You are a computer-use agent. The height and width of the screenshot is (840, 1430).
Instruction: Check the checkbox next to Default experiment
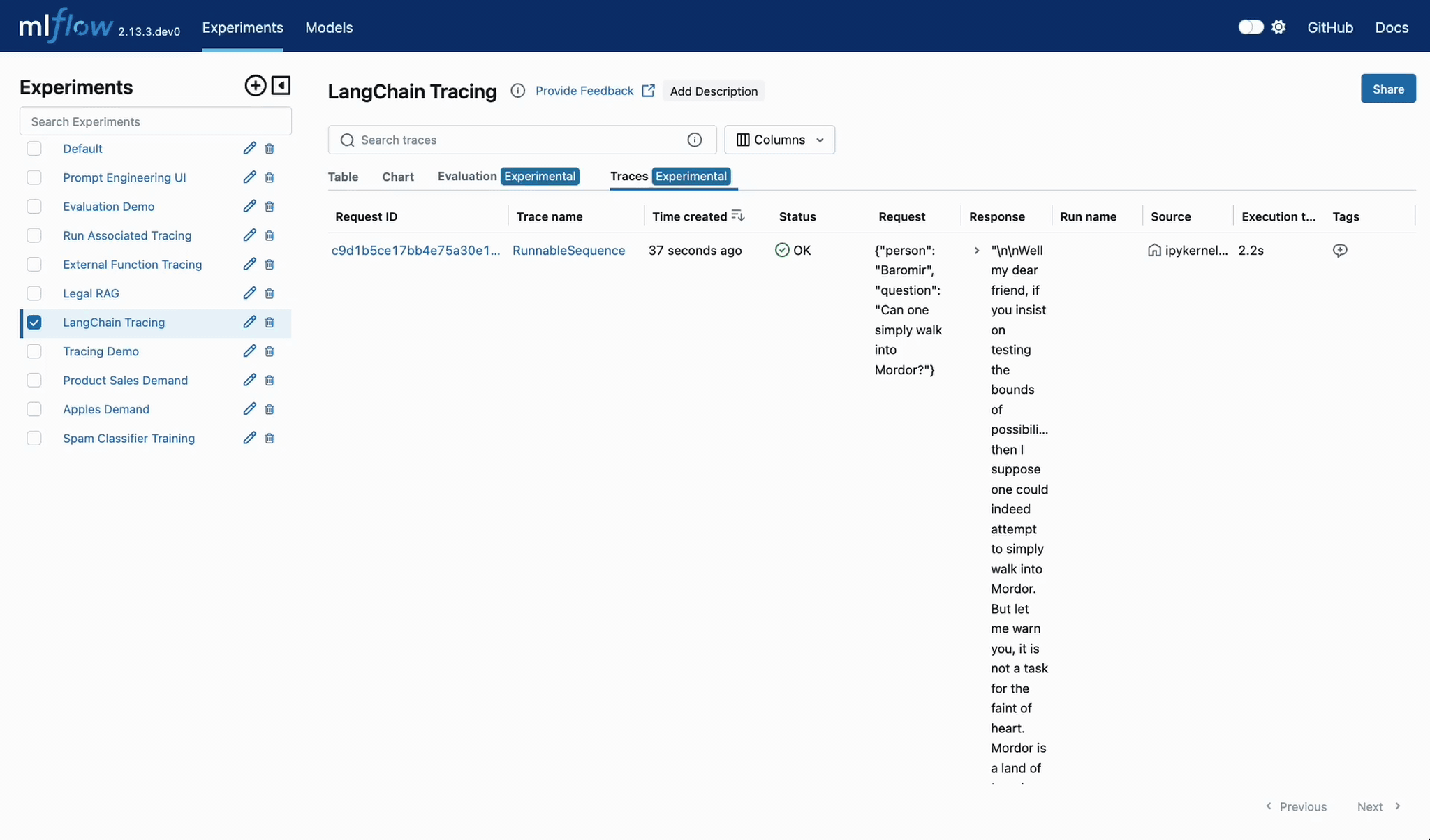[34, 148]
